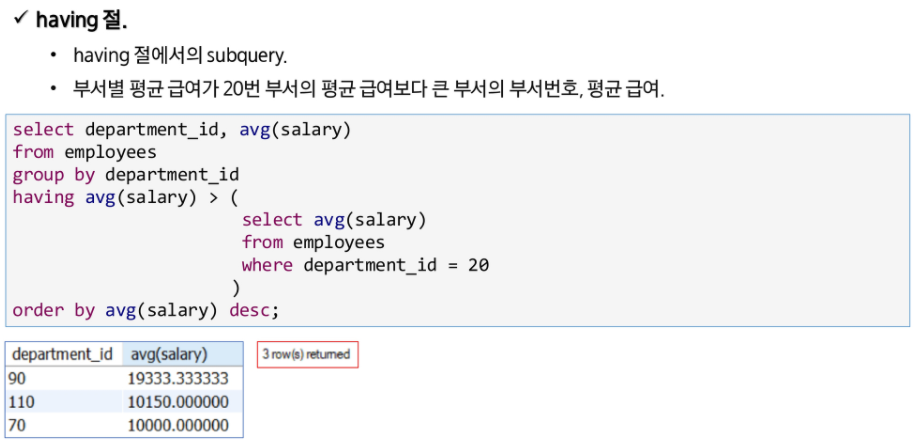This screenshot has width=917, height=446.
Task: Click the 'having 절.' heading text
Action: pos(81,20)
